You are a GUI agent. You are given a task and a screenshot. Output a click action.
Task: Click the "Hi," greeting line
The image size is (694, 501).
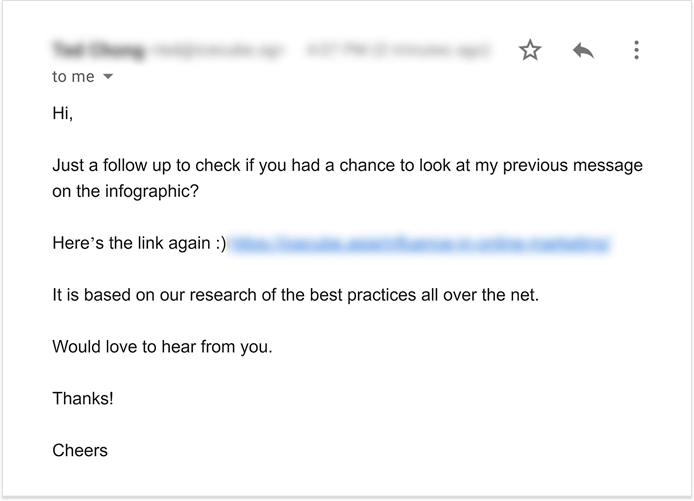click(62, 113)
